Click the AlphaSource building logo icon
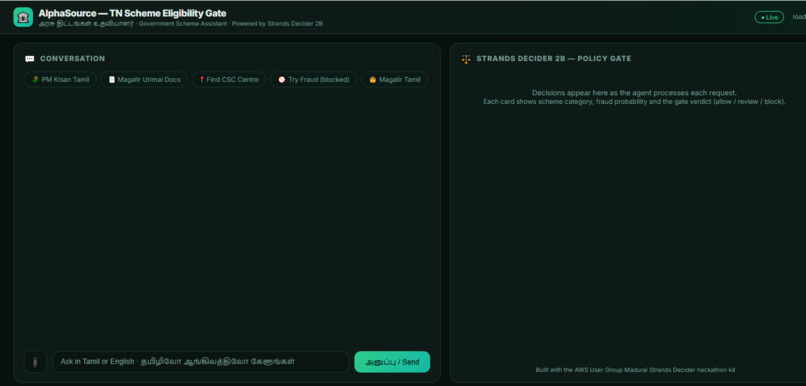 [23, 17]
